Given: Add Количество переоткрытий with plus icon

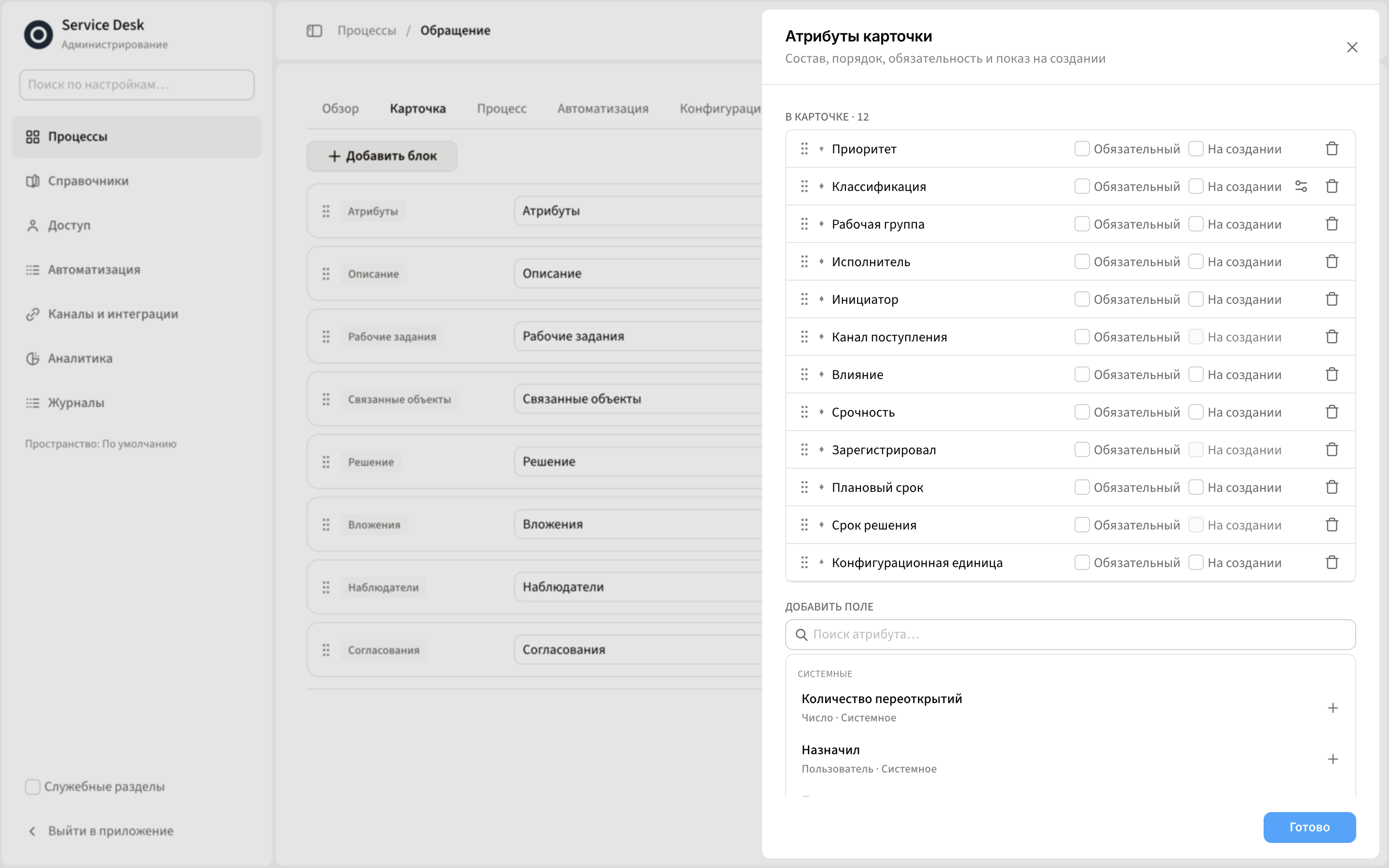Looking at the screenshot, I should point(1332,708).
